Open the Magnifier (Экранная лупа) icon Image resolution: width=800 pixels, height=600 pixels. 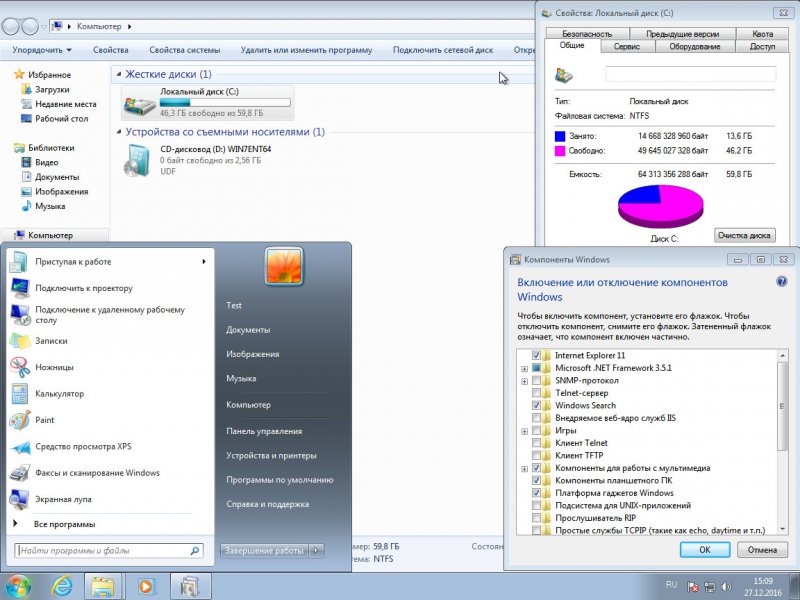pos(20,499)
